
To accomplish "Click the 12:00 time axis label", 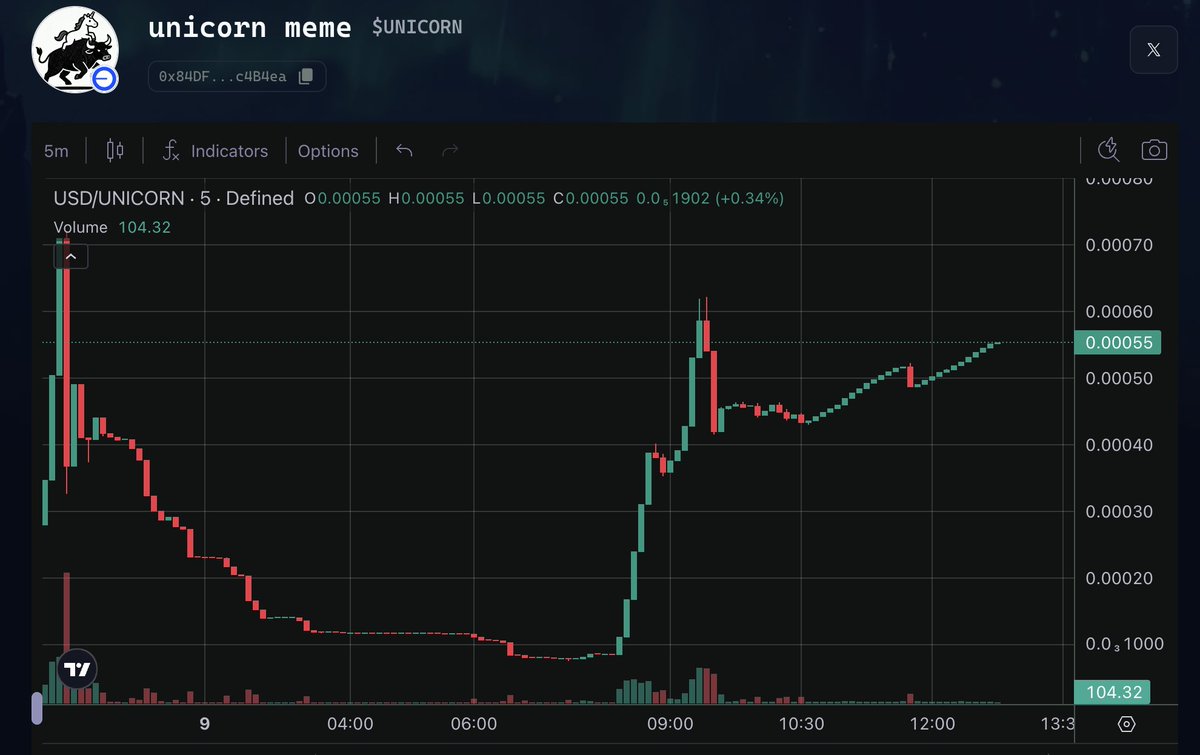I will point(932,724).
